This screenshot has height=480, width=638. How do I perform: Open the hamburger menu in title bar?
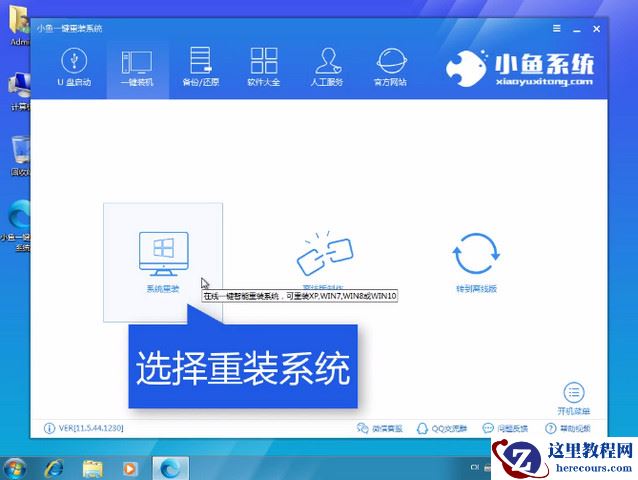pos(557,28)
